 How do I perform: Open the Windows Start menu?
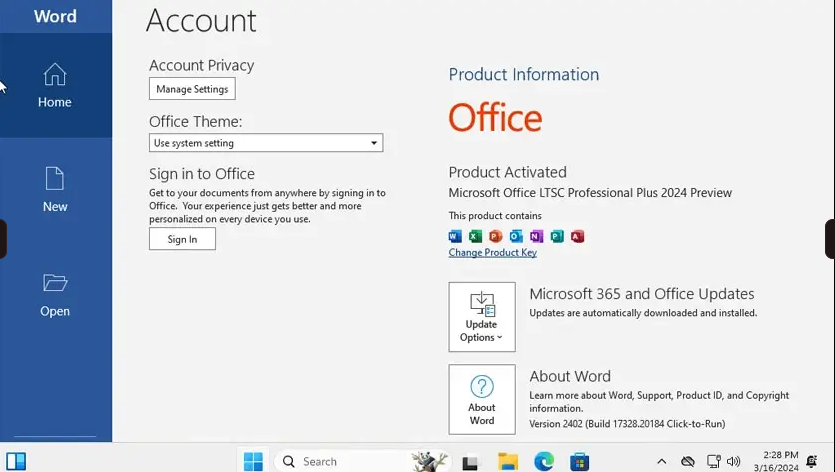click(x=253, y=461)
